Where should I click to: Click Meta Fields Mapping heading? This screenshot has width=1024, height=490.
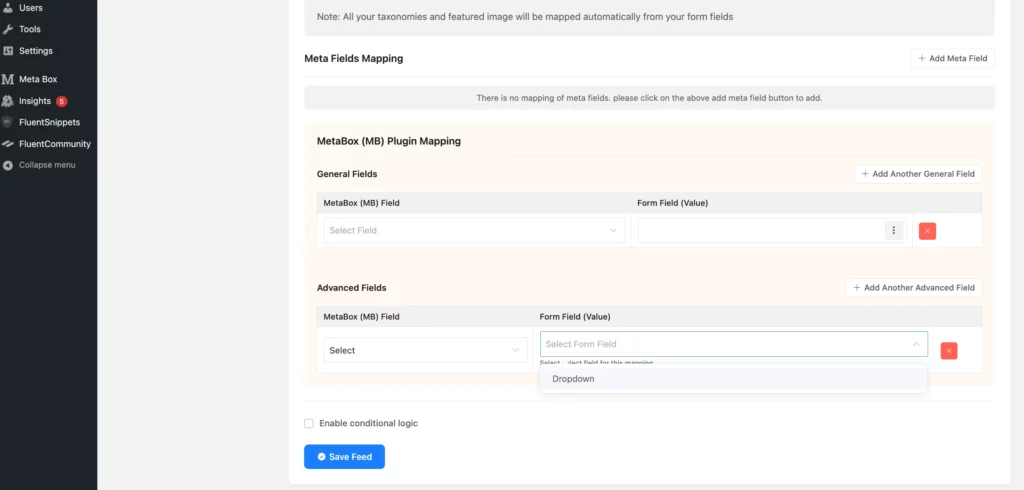[353, 58]
